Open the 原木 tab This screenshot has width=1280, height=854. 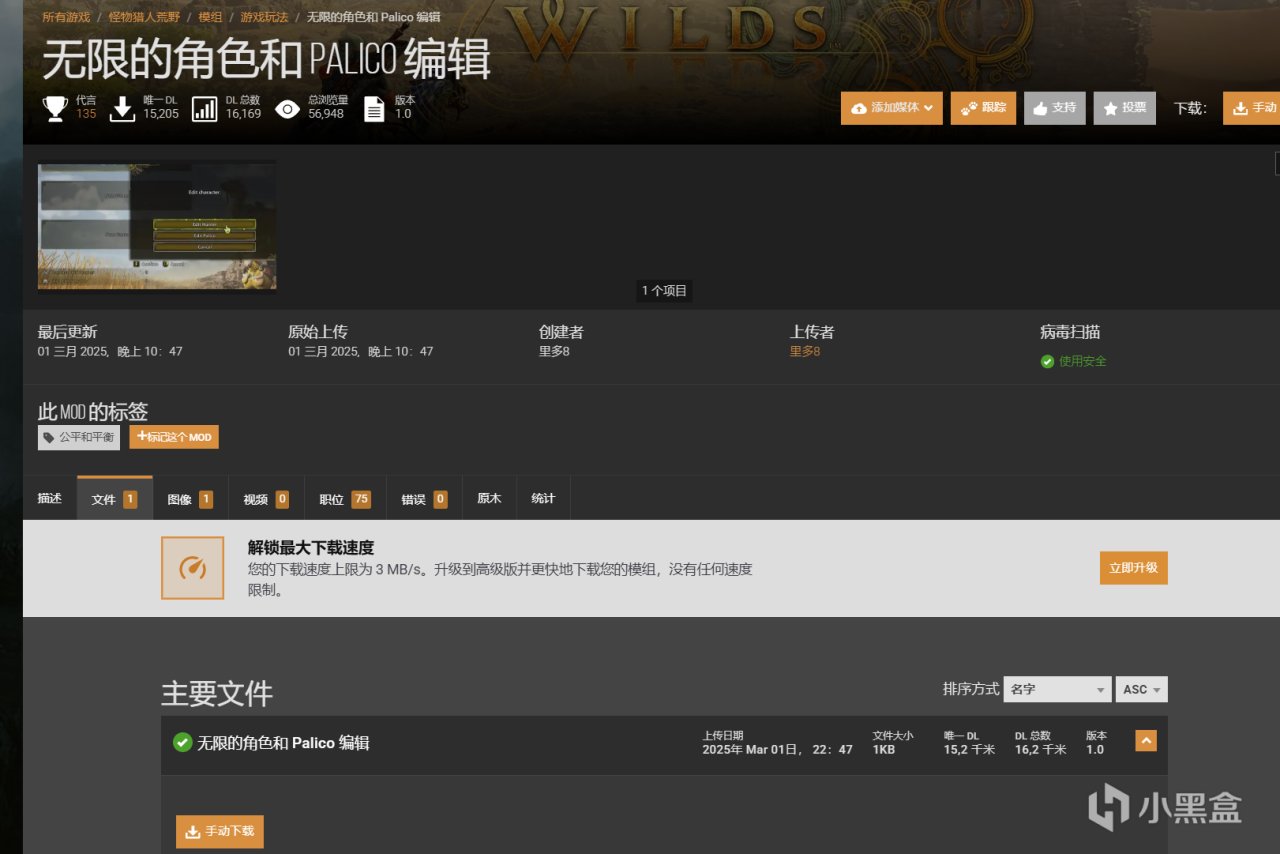[489, 498]
